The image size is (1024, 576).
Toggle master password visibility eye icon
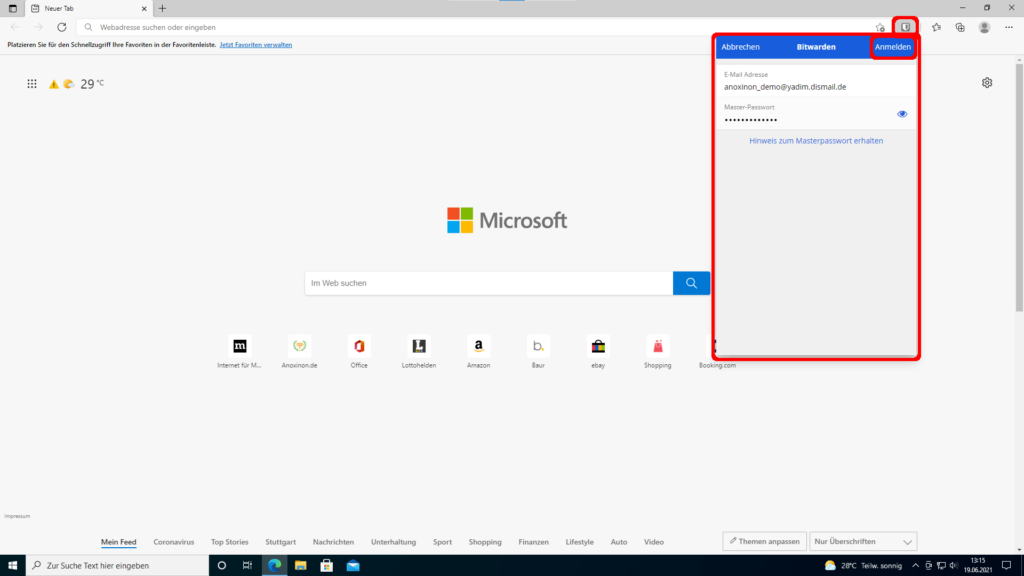[902, 114]
